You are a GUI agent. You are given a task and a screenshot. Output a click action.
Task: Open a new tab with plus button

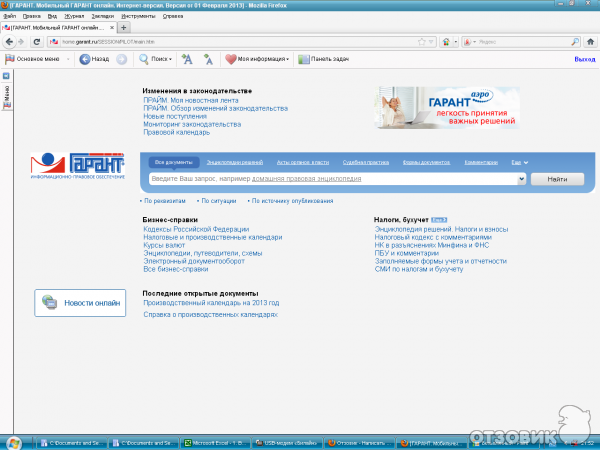pyautogui.click(x=123, y=28)
